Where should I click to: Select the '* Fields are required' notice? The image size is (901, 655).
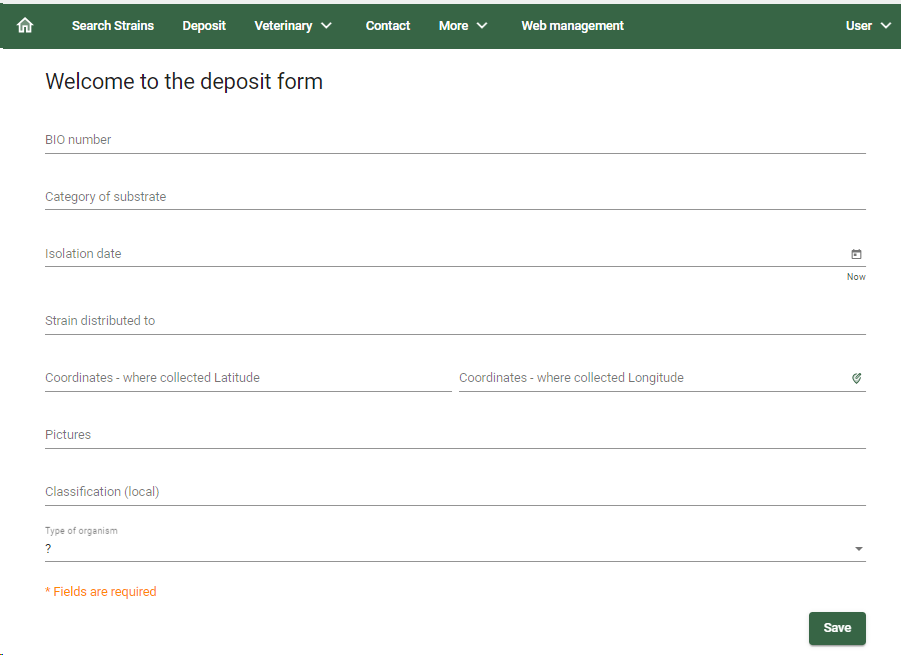point(101,592)
